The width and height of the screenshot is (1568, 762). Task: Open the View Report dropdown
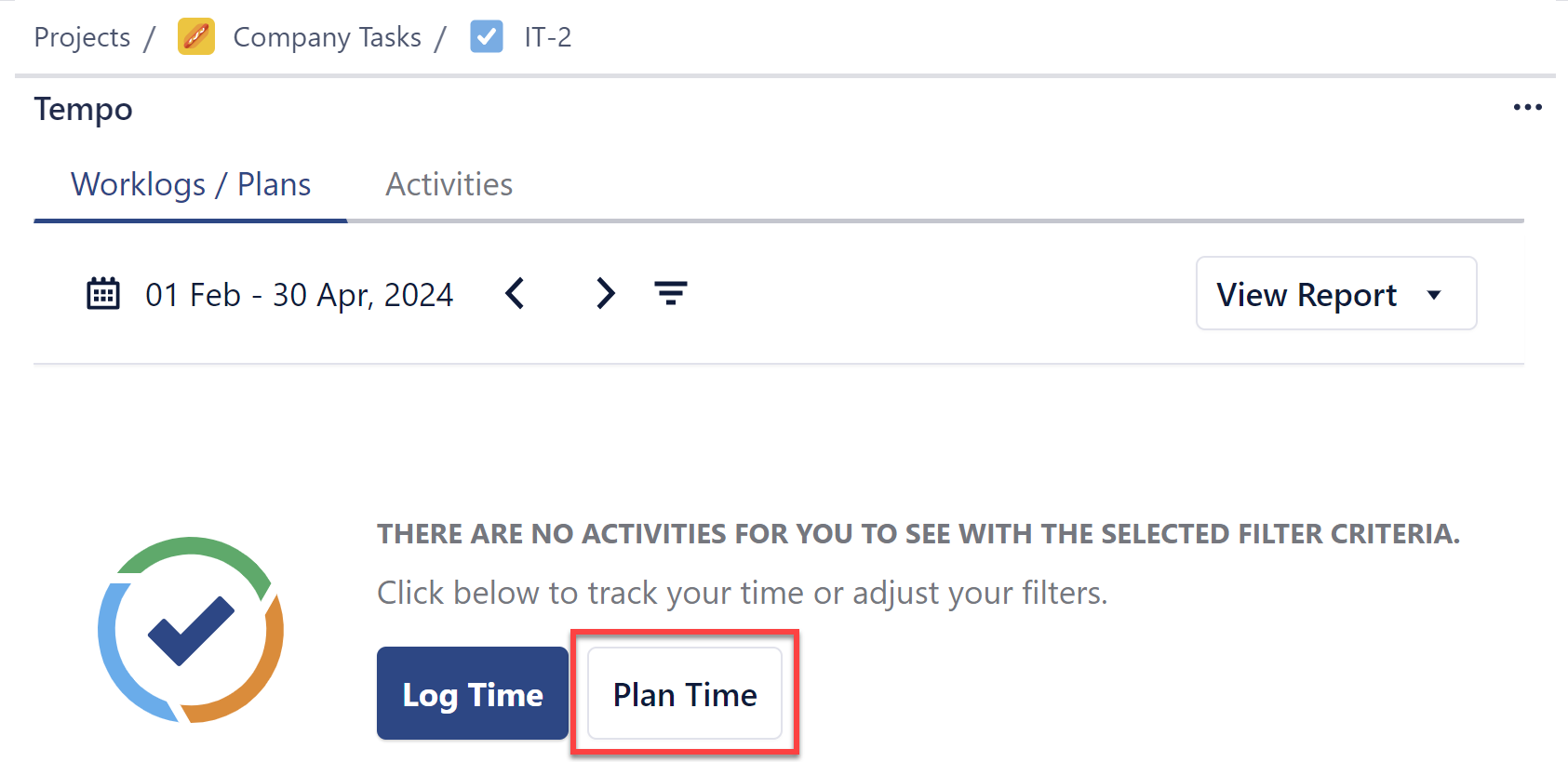tap(1335, 293)
